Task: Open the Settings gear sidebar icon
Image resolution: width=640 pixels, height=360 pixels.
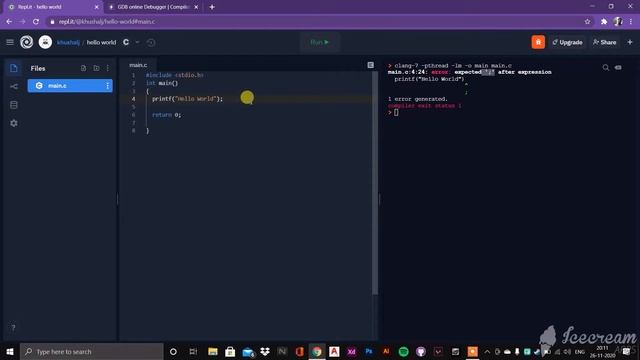Action: [13, 123]
